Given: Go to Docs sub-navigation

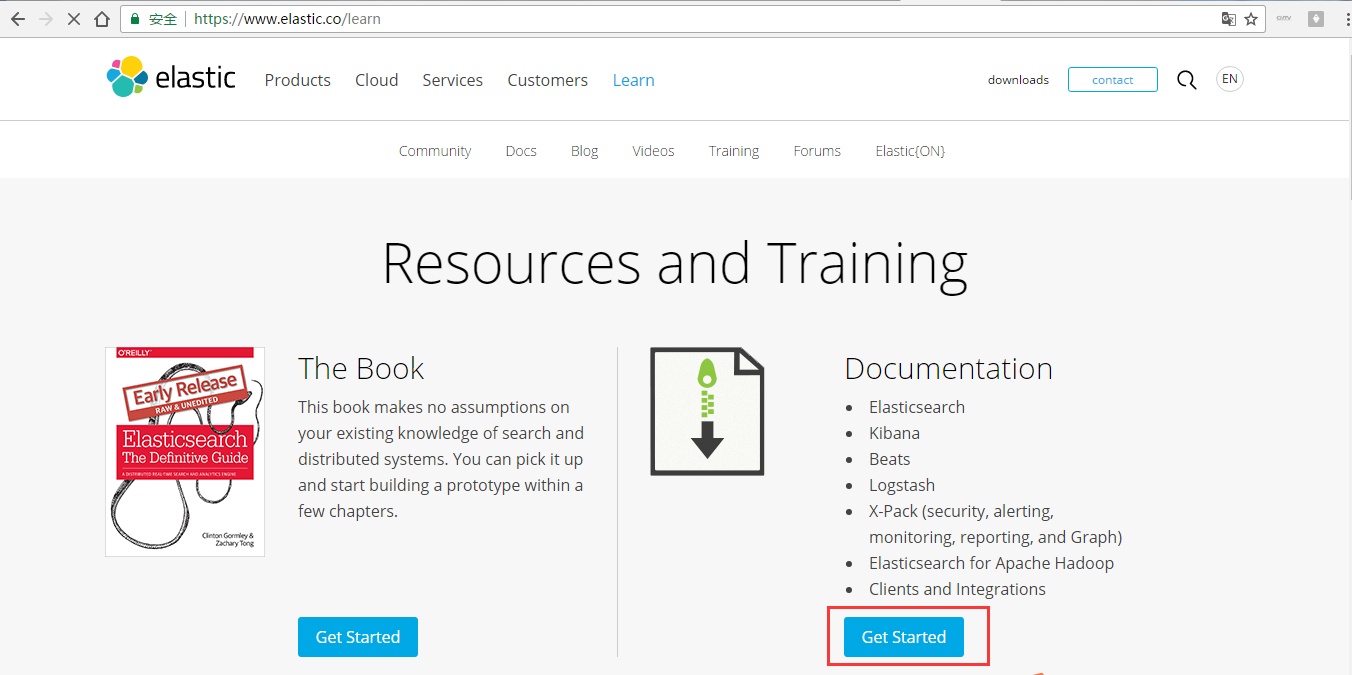Looking at the screenshot, I should tap(521, 151).
